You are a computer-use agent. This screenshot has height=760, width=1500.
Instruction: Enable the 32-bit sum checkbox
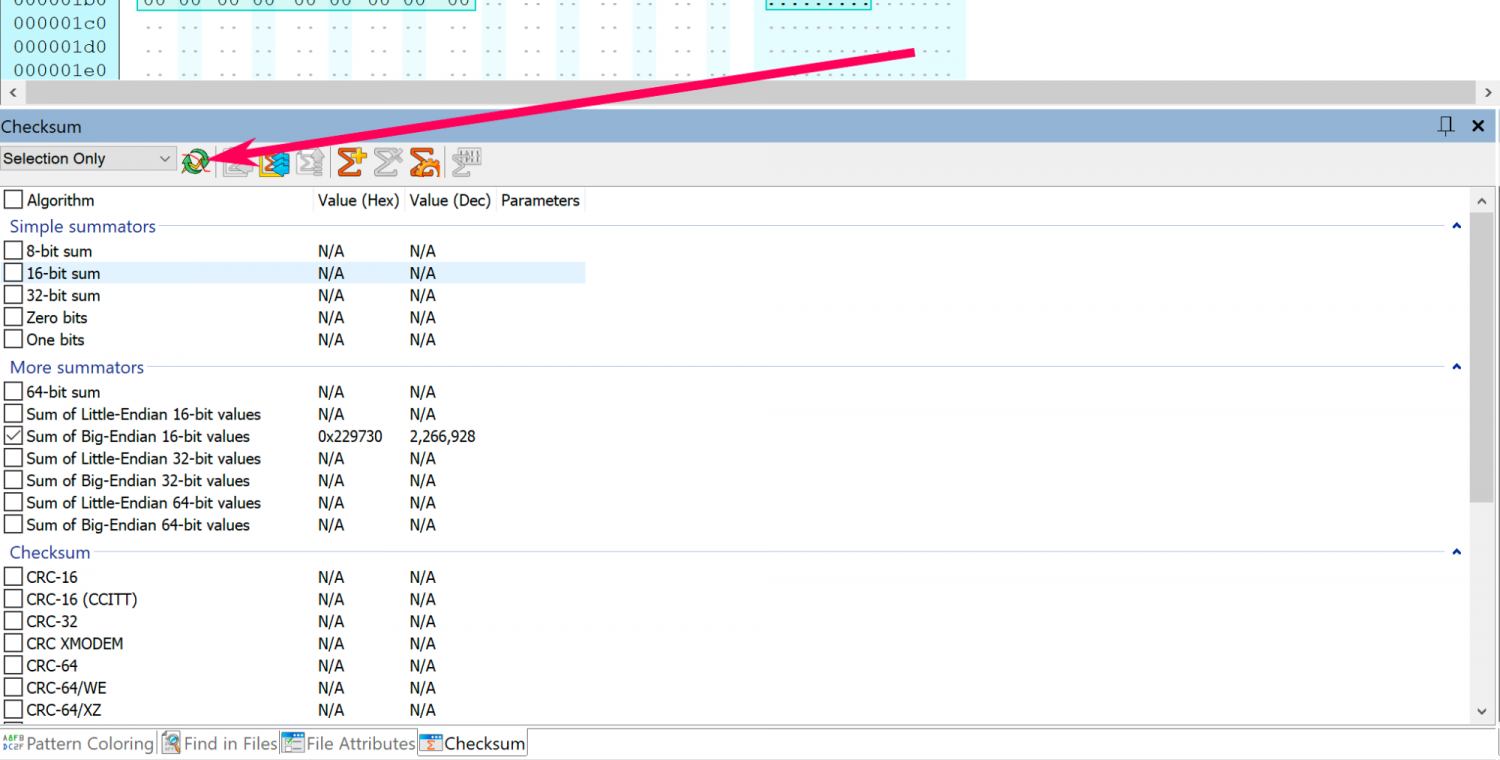click(13, 295)
